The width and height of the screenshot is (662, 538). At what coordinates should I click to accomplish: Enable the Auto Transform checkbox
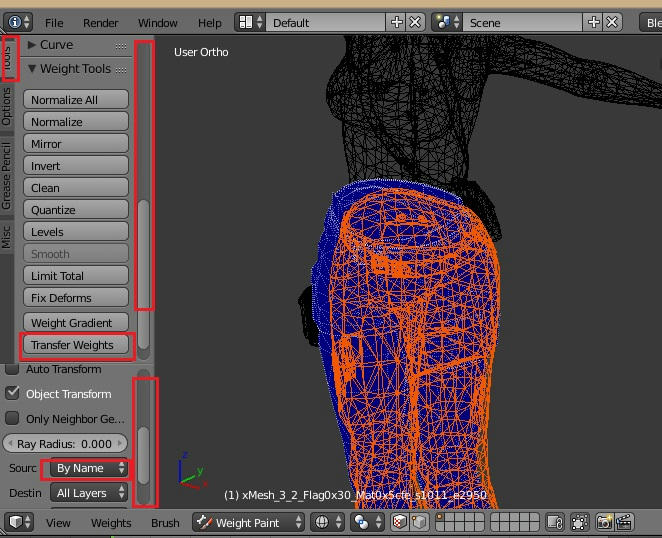[x=13, y=369]
